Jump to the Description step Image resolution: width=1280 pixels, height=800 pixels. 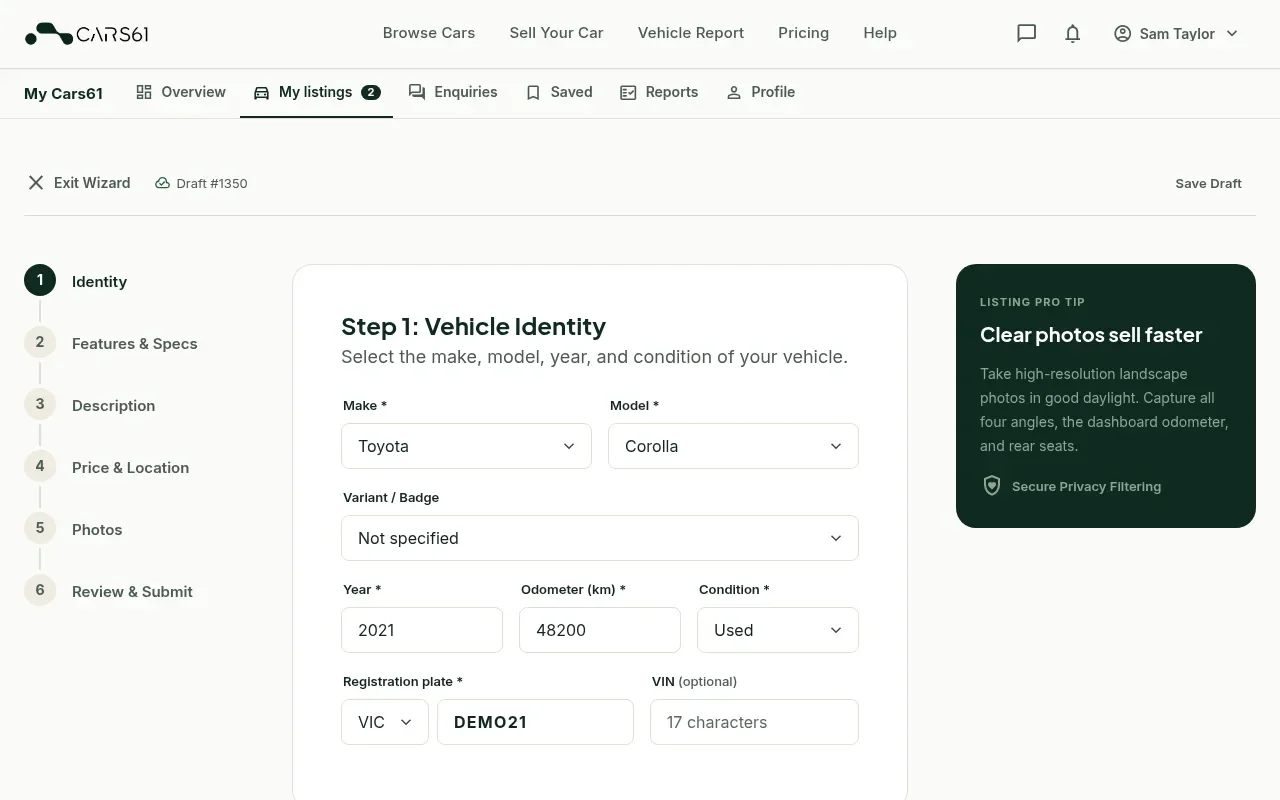coord(114,405)
